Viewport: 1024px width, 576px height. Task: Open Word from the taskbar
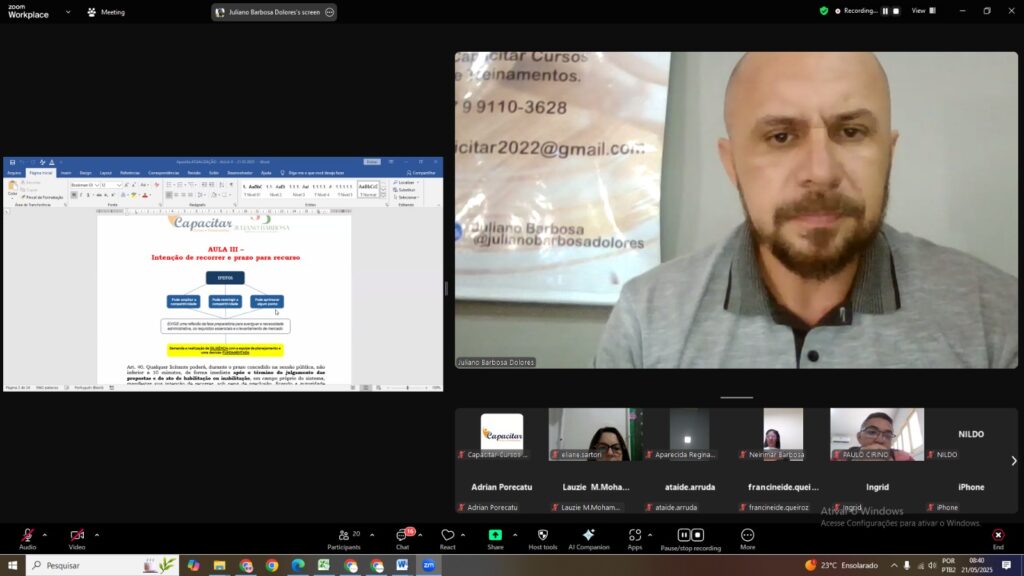402,566
